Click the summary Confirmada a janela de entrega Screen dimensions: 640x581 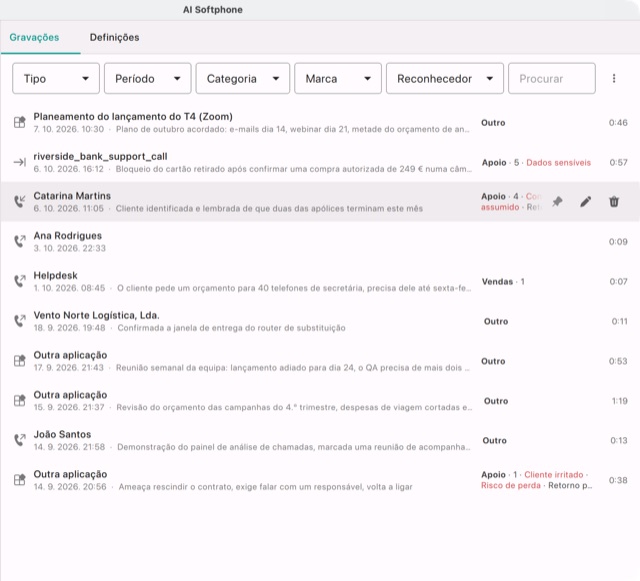coord(231,328)
